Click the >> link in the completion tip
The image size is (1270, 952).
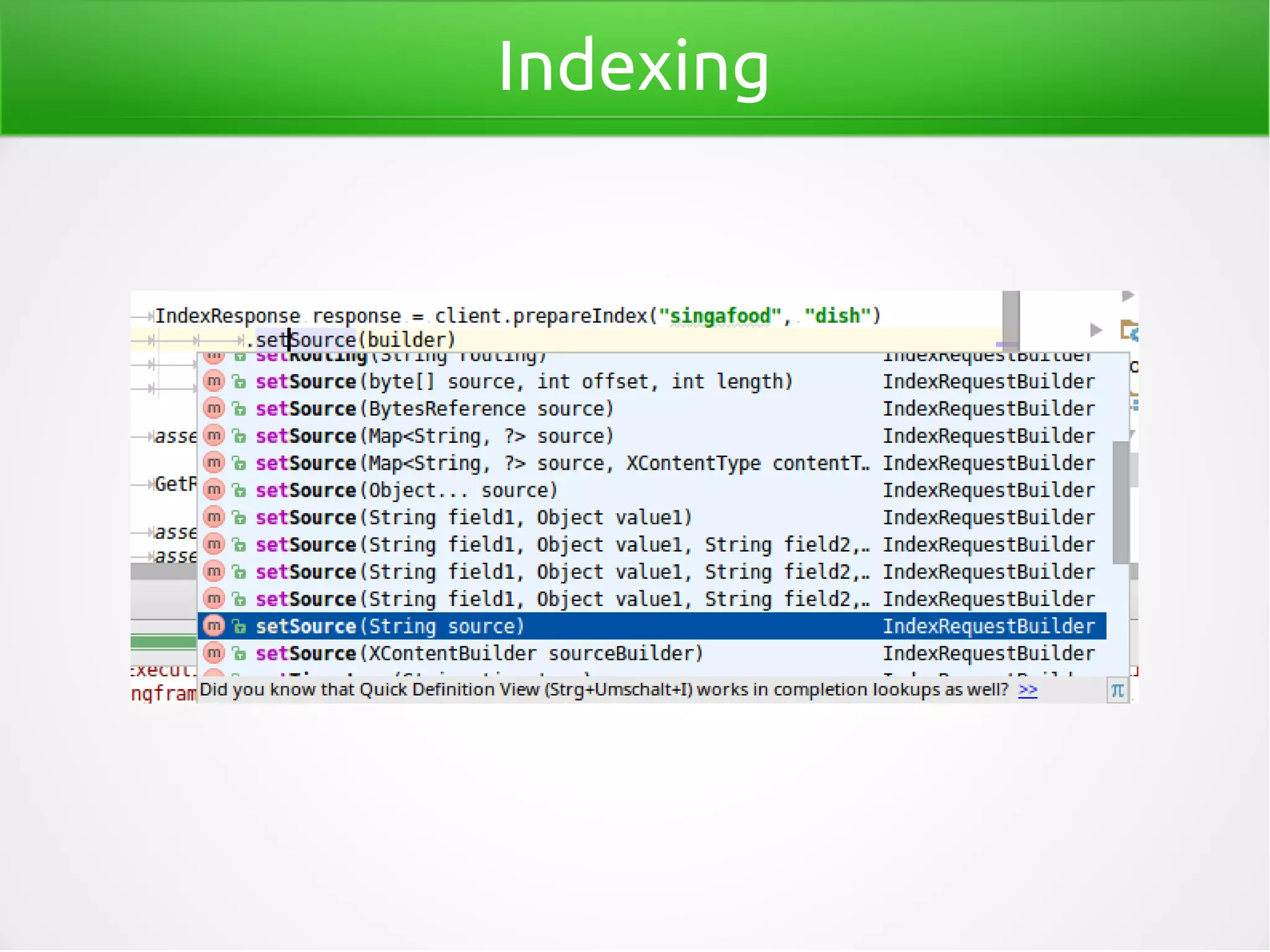[1028, 690]
